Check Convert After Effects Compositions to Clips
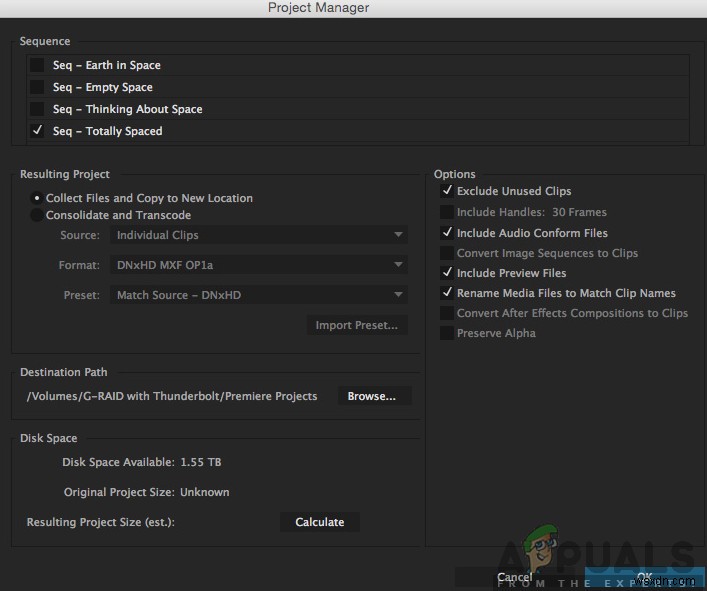Screen dimensions: 707x591 point(447,313)
